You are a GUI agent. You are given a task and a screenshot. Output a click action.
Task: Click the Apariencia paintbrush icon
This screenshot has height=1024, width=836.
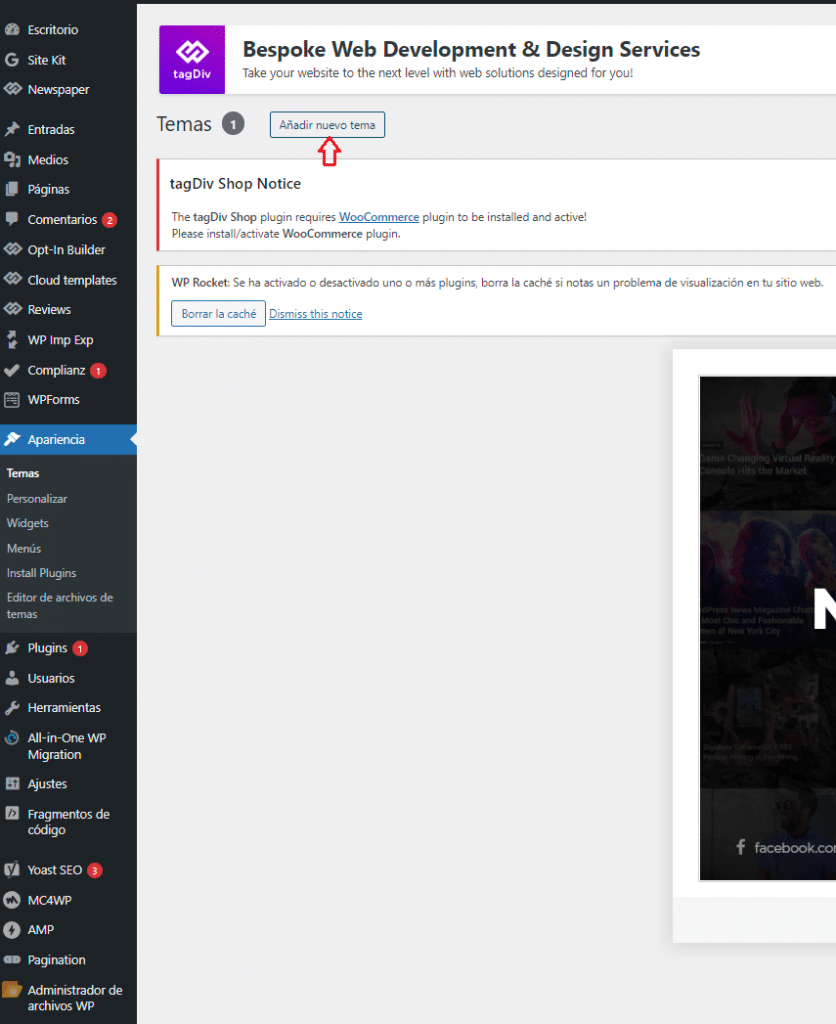pyautogui.click(x=12, y=440)
